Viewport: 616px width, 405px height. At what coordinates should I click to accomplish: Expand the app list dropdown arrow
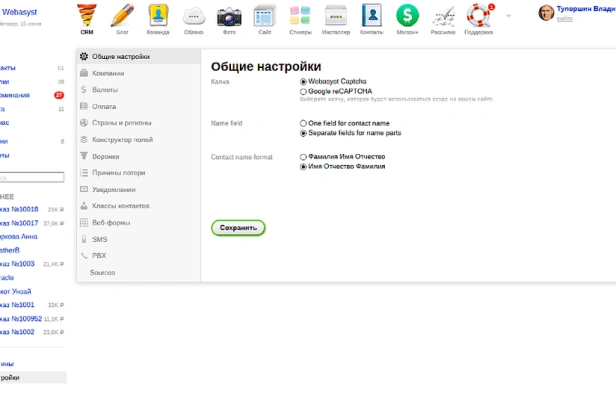click(x=508, y=16)
